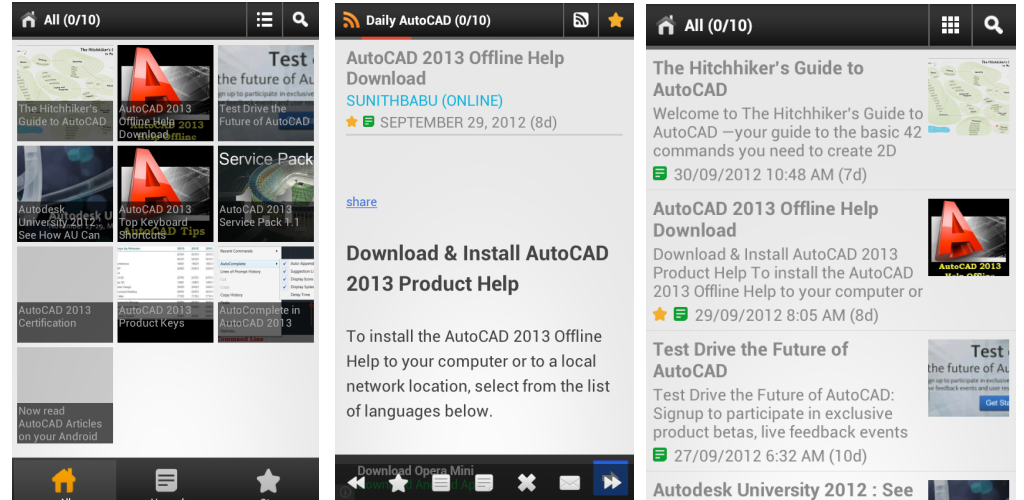Switch to list view using the list icon
This screenshot has width=1024, height=500.
[264, 20]
